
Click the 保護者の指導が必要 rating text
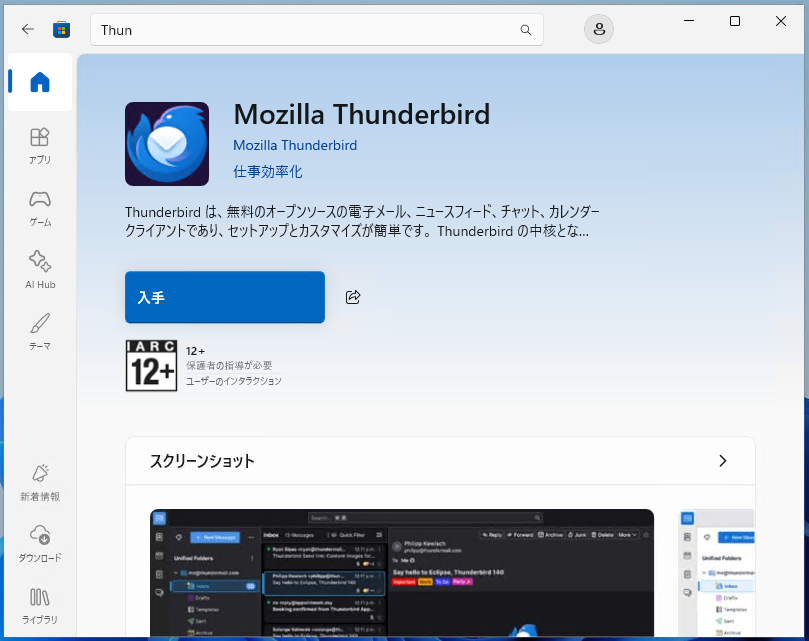point(229,365)
